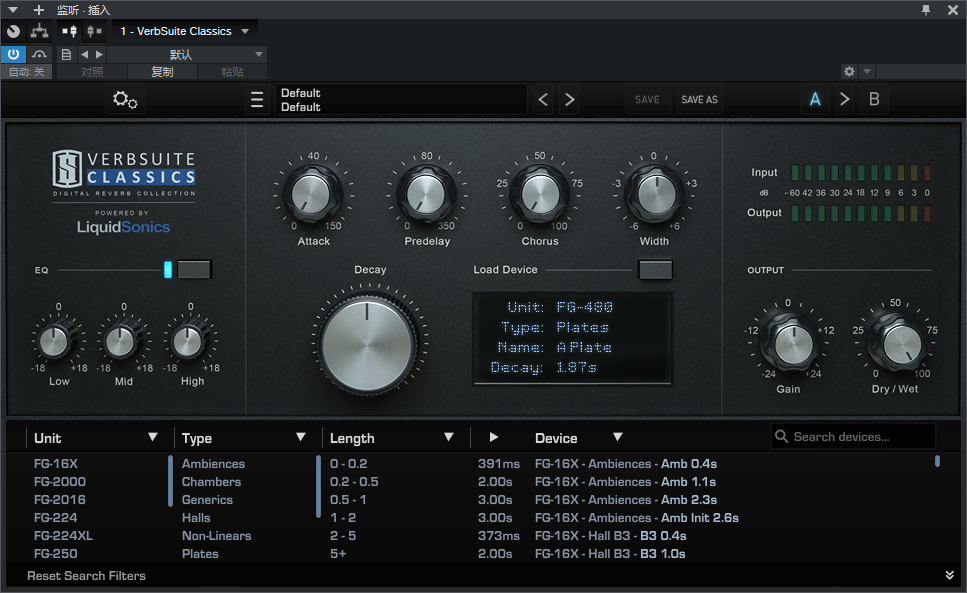Select the FG-2000 unit

[x=60, y=481]
